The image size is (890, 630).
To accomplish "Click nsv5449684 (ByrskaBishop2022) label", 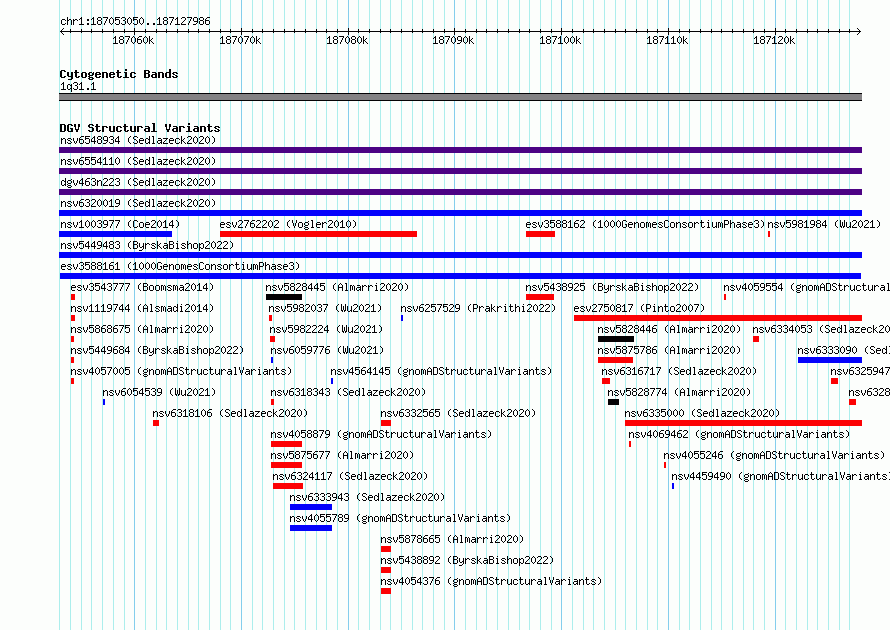I will click(x=157, y=350).
